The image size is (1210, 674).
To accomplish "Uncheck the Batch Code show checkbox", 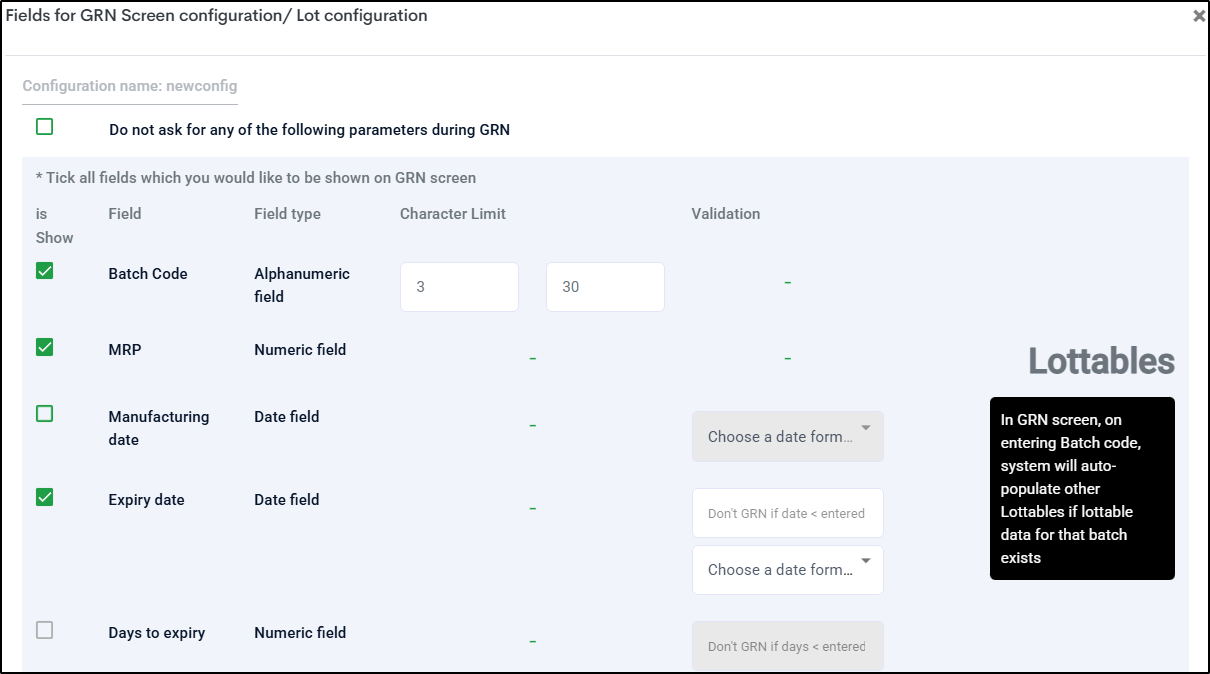I will point(44,271).
